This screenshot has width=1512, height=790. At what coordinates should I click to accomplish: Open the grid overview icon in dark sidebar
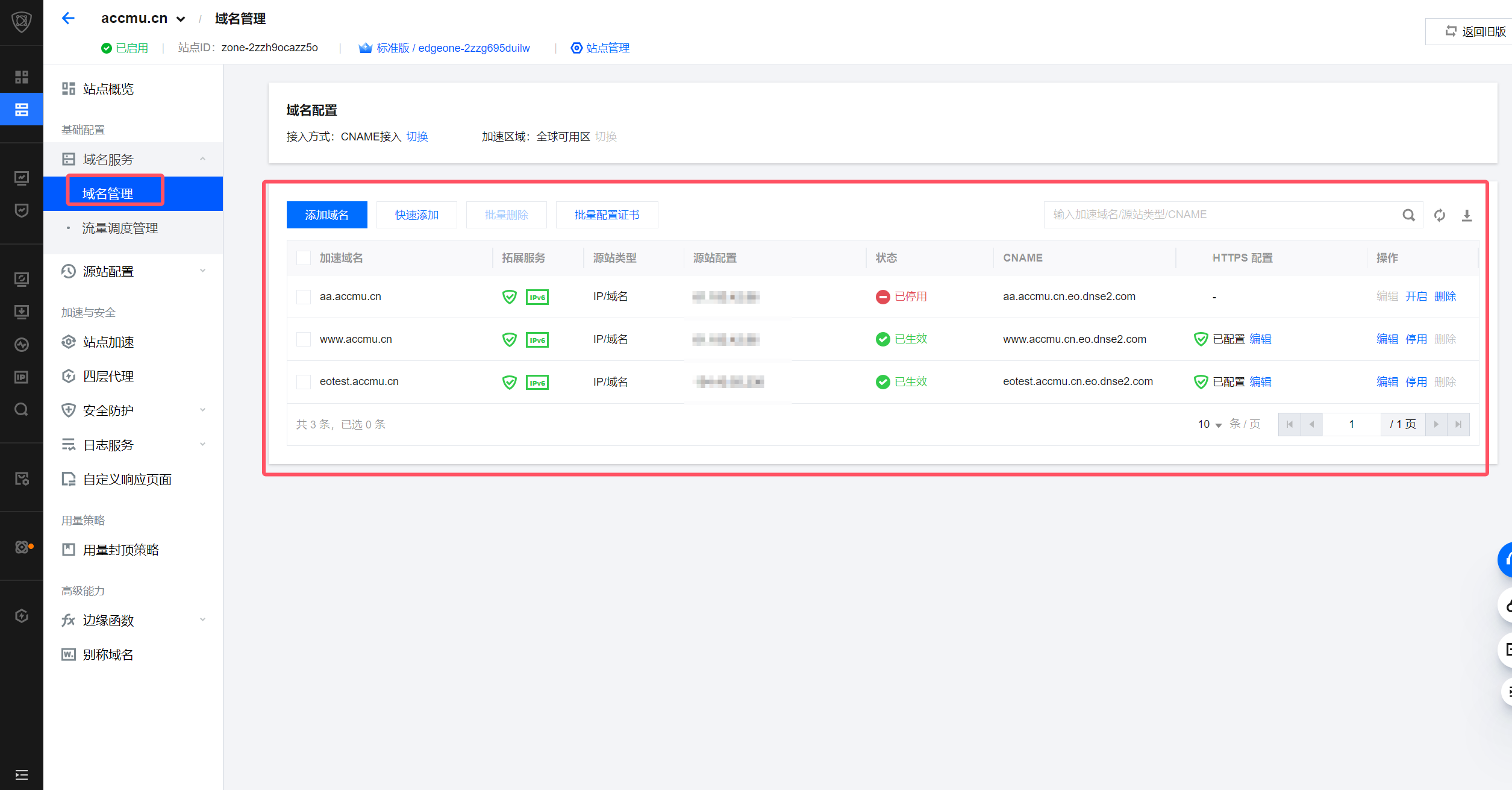(x=22, y=77)
